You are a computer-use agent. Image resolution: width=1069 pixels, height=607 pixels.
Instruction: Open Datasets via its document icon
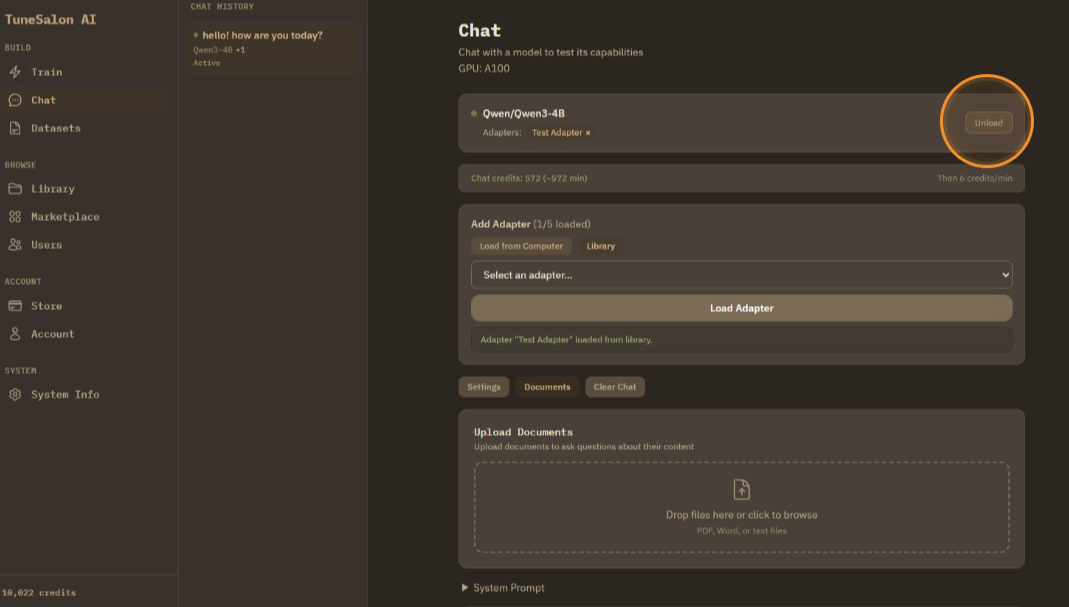(x=15, y=128)
